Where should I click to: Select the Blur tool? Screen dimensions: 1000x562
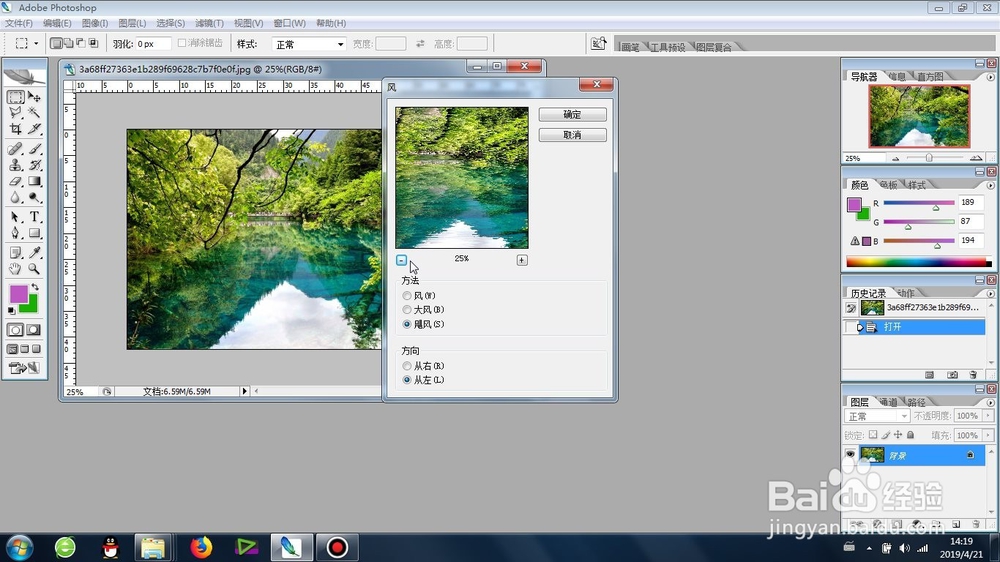(15, 198)
